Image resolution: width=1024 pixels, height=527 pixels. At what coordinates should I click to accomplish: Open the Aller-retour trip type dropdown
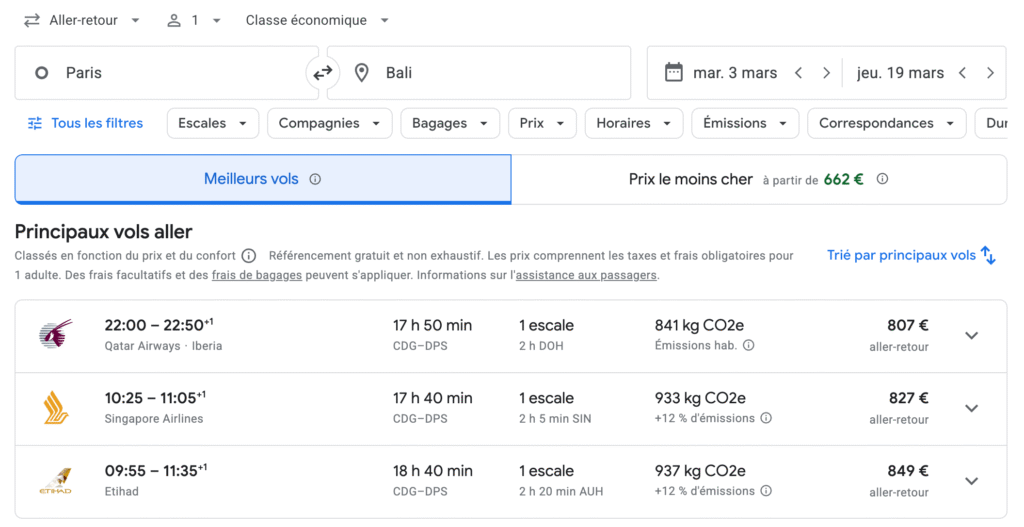pos(82,20)
